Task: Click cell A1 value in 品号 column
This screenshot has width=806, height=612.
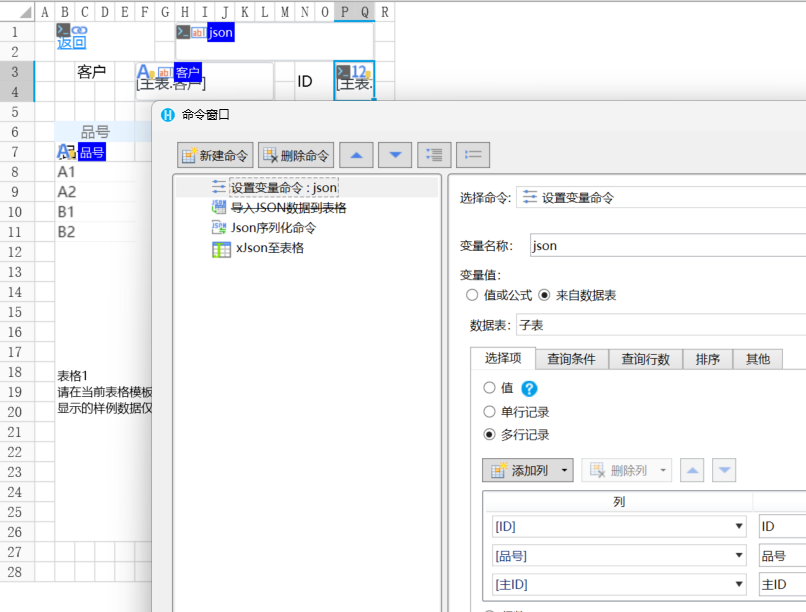Action: point(66,172)
